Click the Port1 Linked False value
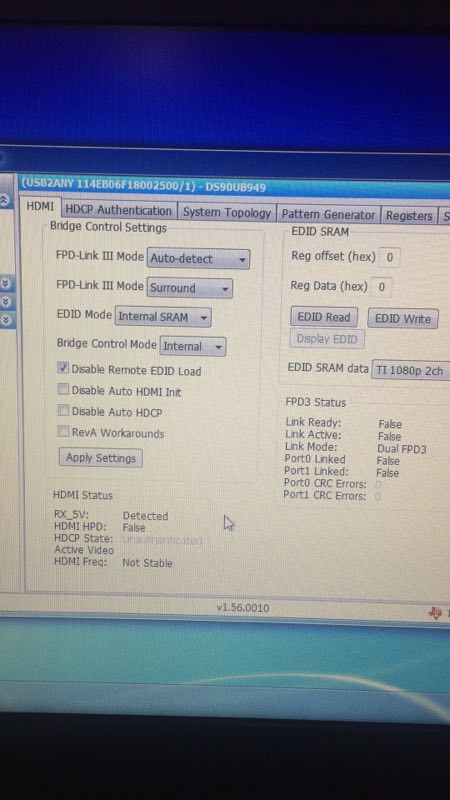 point(387,473)
